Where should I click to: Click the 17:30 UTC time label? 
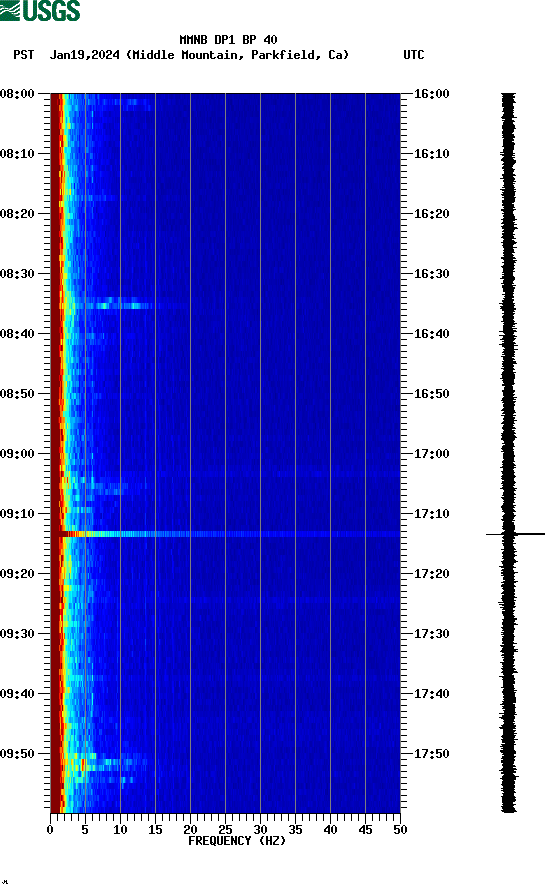coord(431,634)
